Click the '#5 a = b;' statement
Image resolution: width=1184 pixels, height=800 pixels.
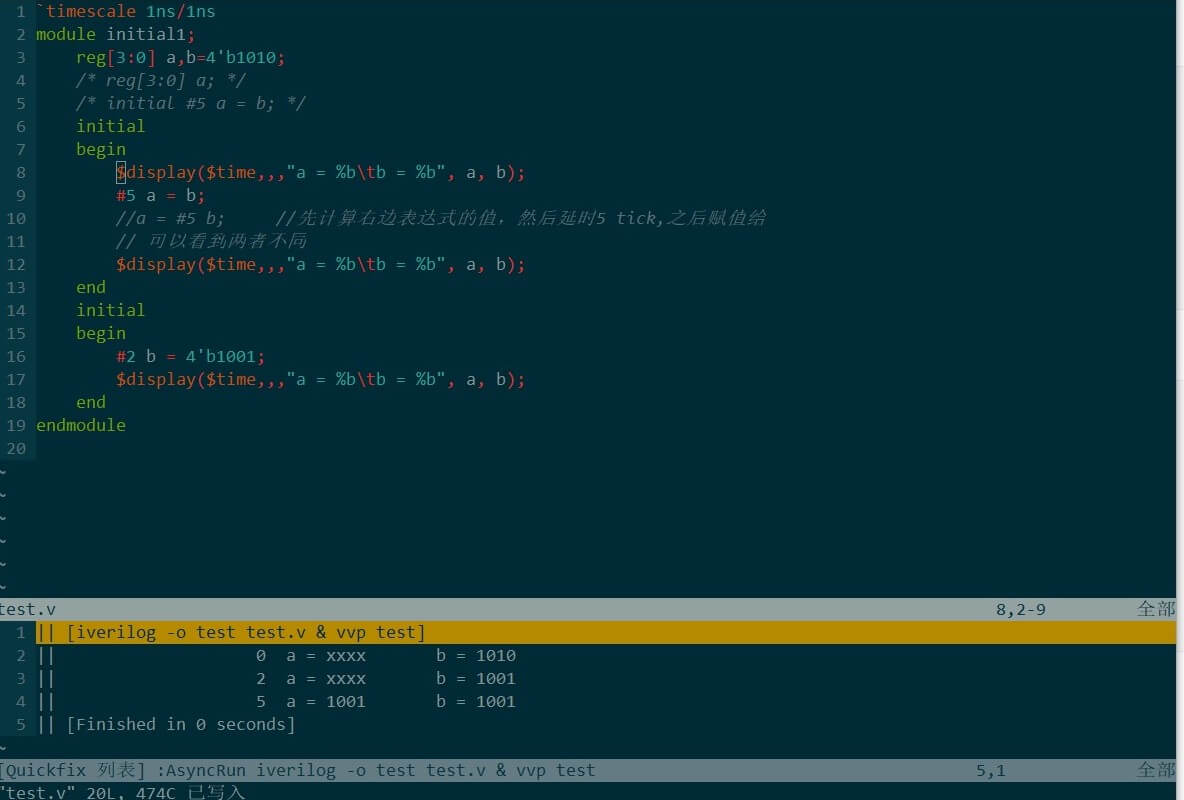point(160,196)
